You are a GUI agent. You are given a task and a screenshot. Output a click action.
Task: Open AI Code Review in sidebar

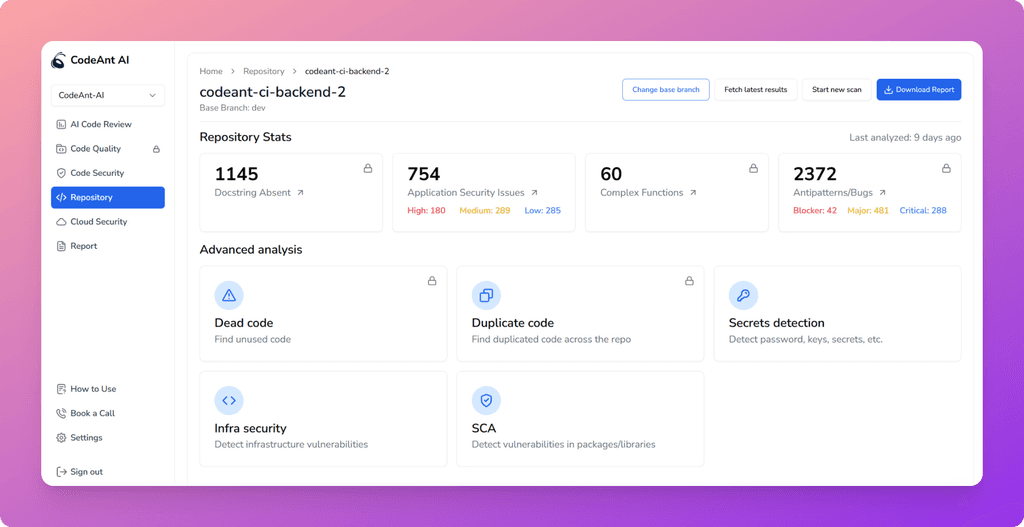point(108,124)
